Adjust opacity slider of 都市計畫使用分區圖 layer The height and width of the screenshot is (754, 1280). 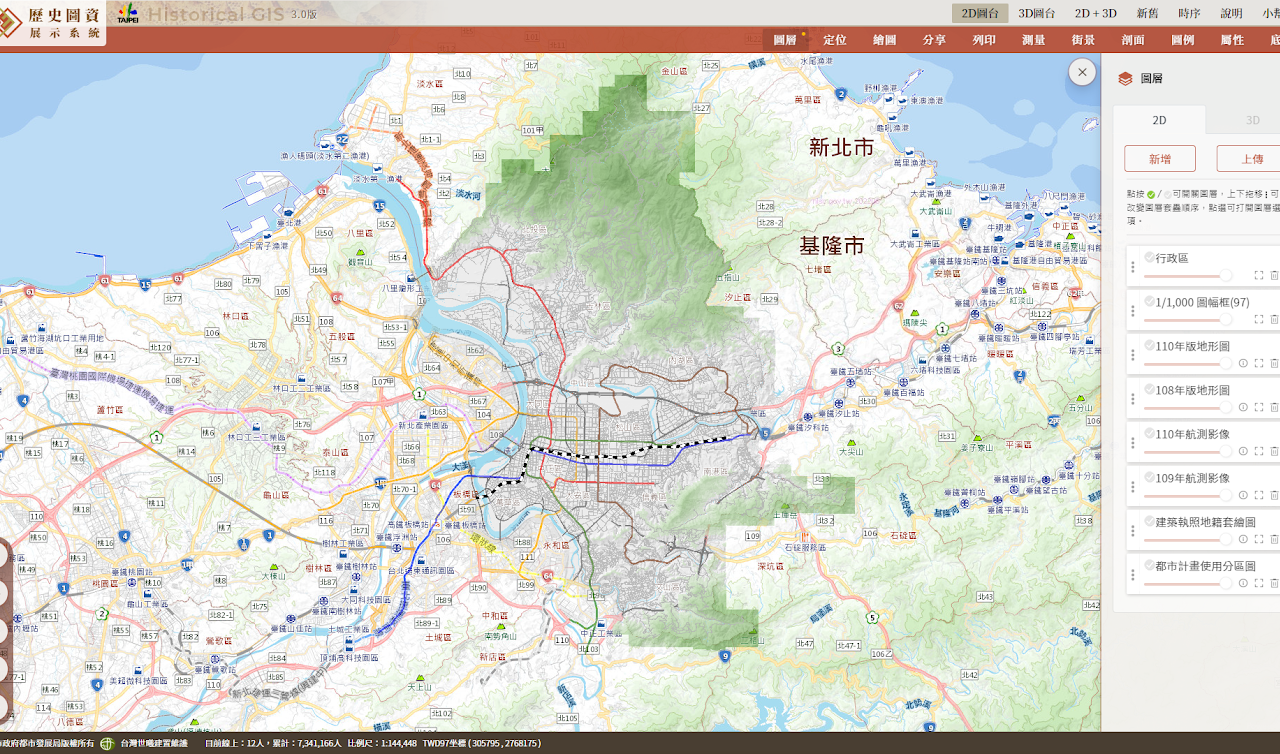click(1188, 584)
